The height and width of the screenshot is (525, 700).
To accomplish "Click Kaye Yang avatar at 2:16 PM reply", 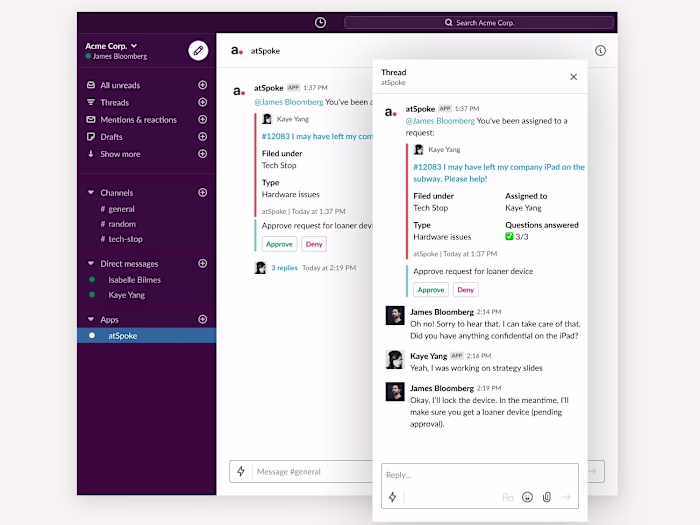I will [395, 359].
